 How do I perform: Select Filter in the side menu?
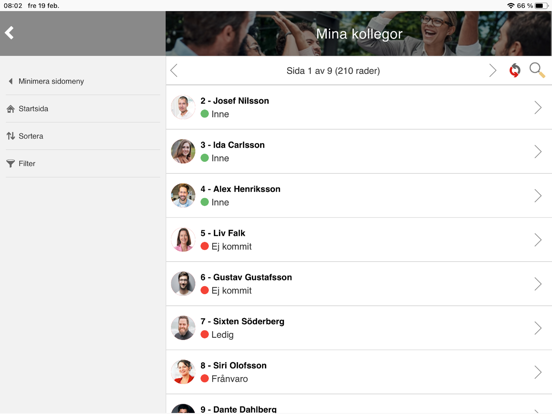pyautogui.click(x=83, y=163)
